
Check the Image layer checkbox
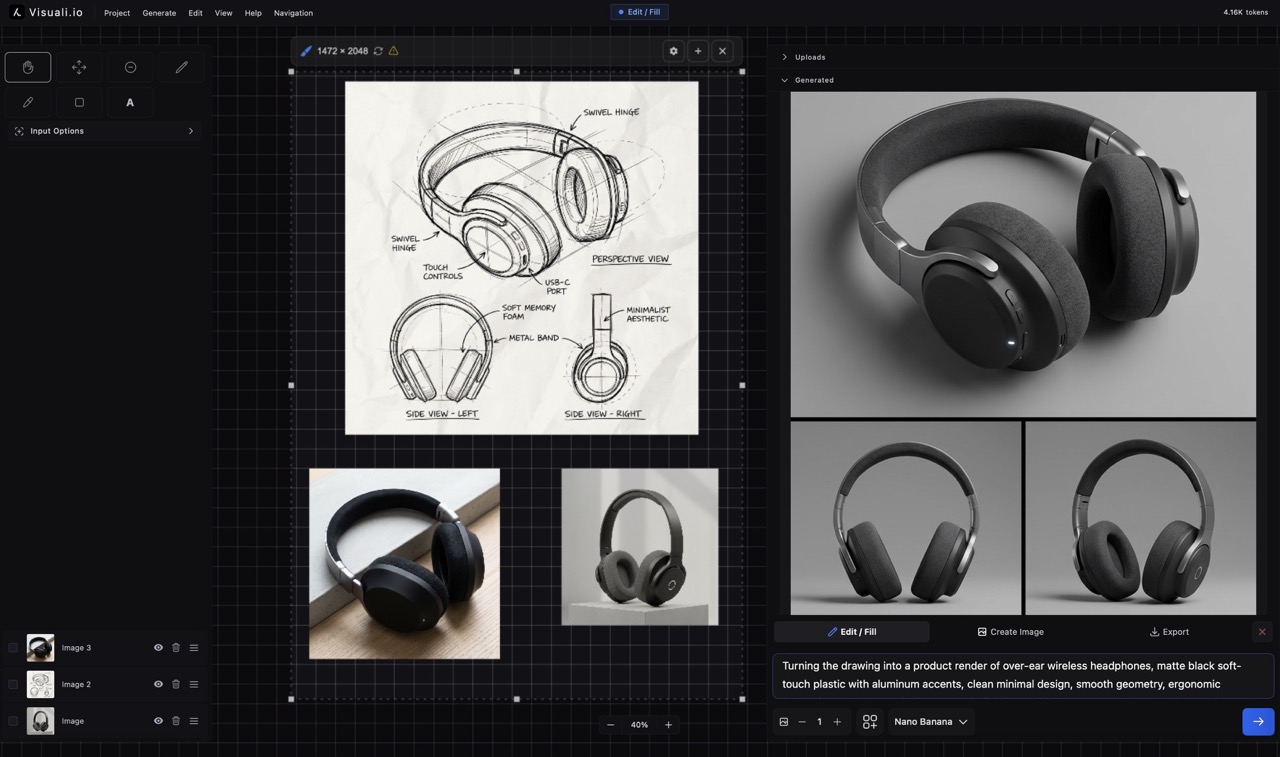click(x=13, y=721)
